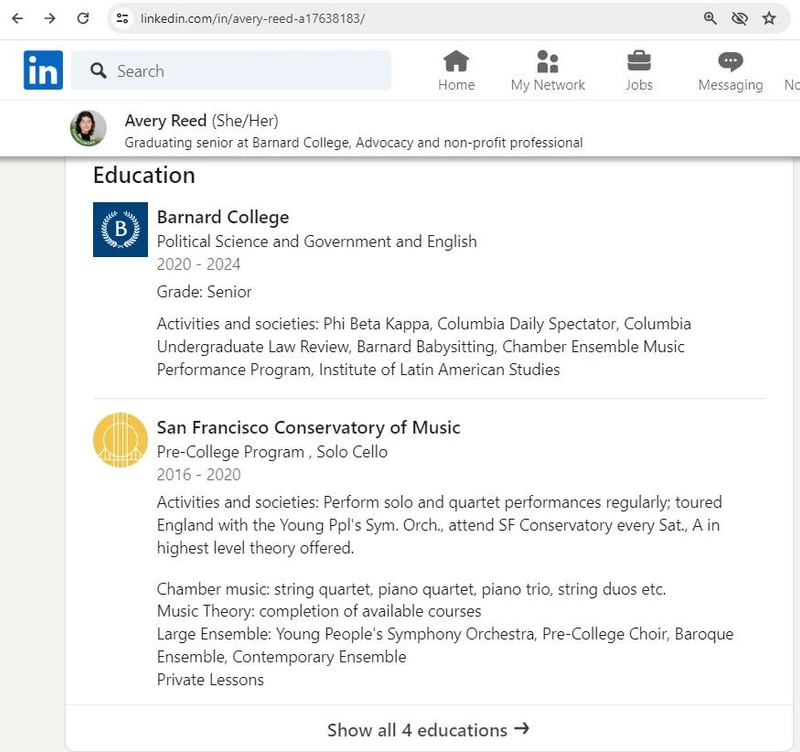Open the Jobs section
The width and height of the screenshot is (800, 752).
[638, 62]
